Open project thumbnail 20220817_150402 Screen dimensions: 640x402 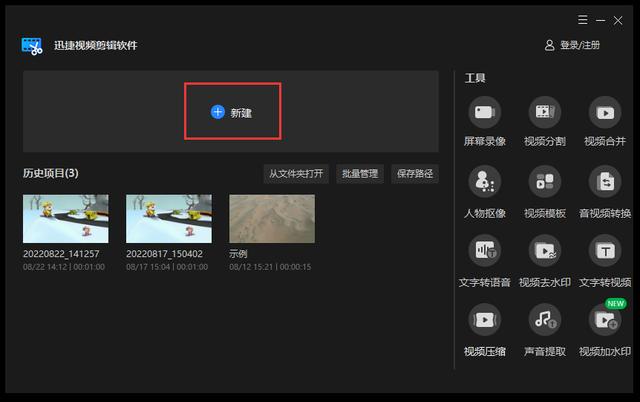[169, 219]
